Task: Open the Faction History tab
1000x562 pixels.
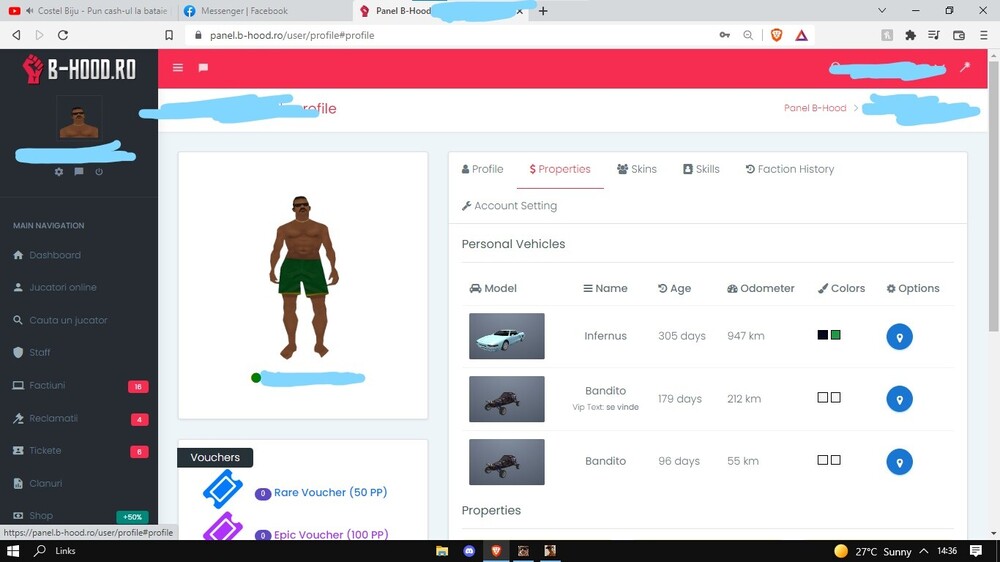Action: point(790,169)
